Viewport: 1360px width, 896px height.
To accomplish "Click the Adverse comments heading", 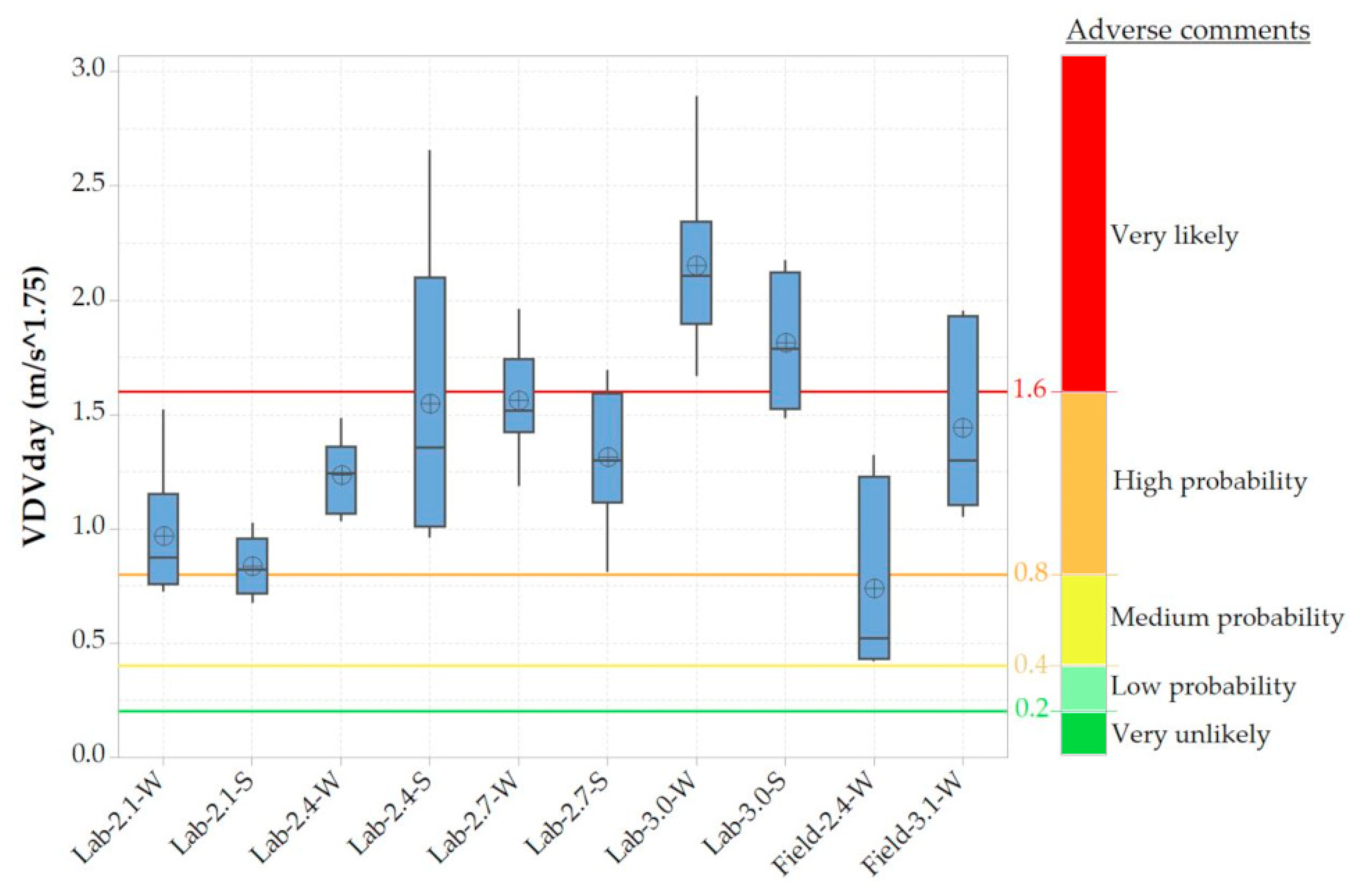I will click(x=1188, y=30).
